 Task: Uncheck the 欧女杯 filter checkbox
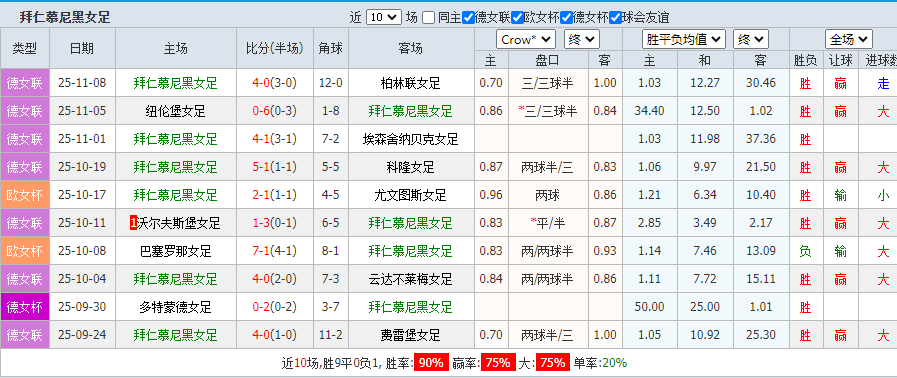click(517, 18)
